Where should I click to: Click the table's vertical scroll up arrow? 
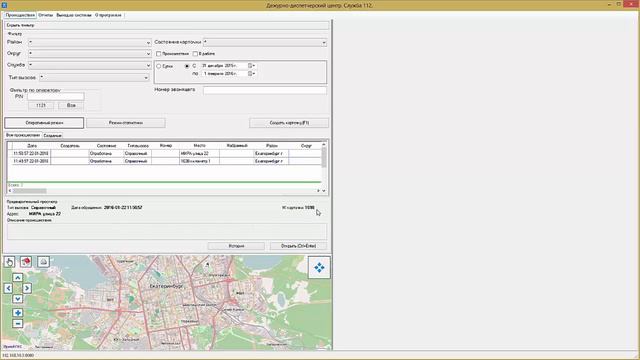coord(324,145)
